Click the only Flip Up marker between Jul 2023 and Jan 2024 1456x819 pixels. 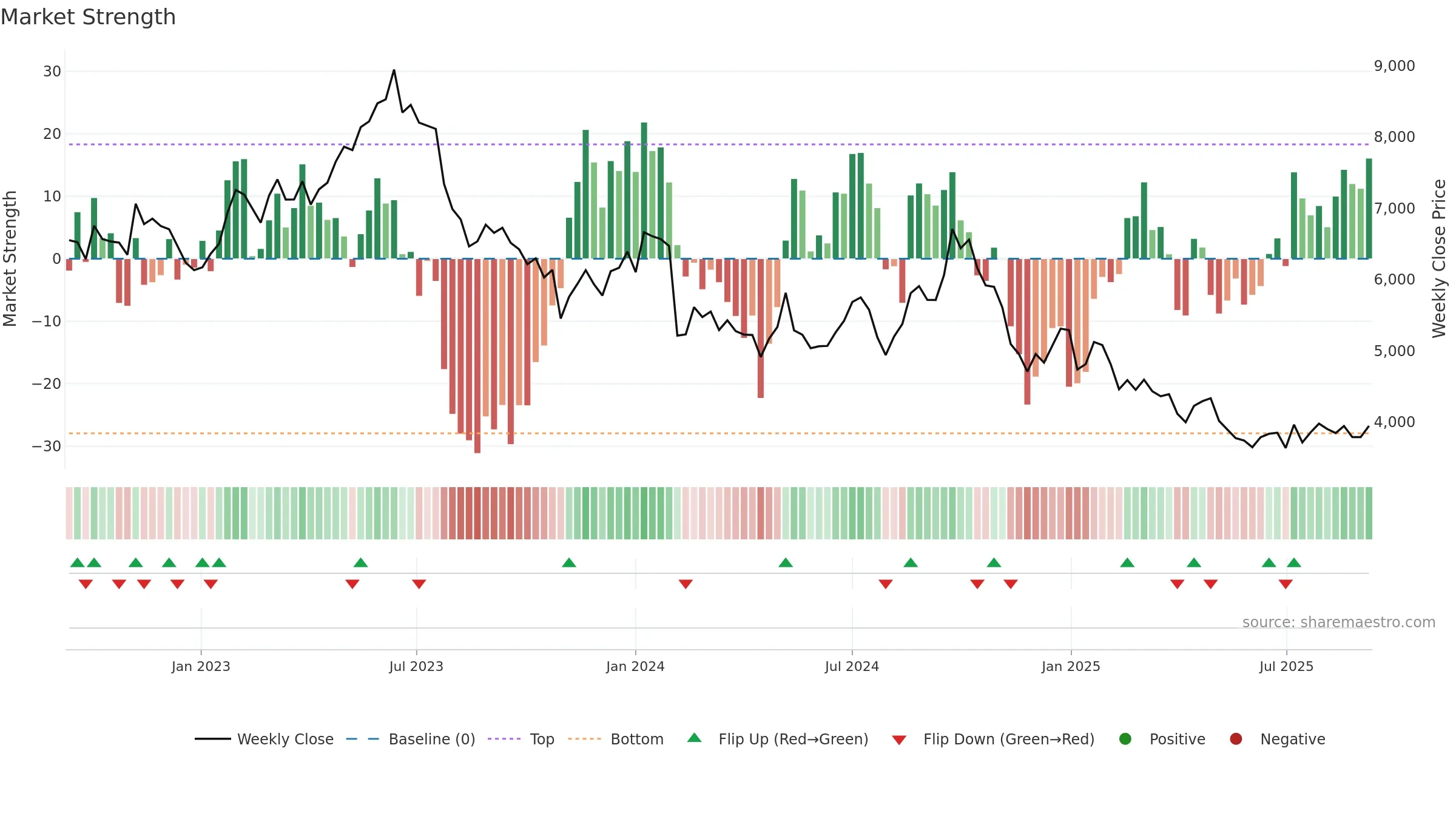tap(569, 563)
